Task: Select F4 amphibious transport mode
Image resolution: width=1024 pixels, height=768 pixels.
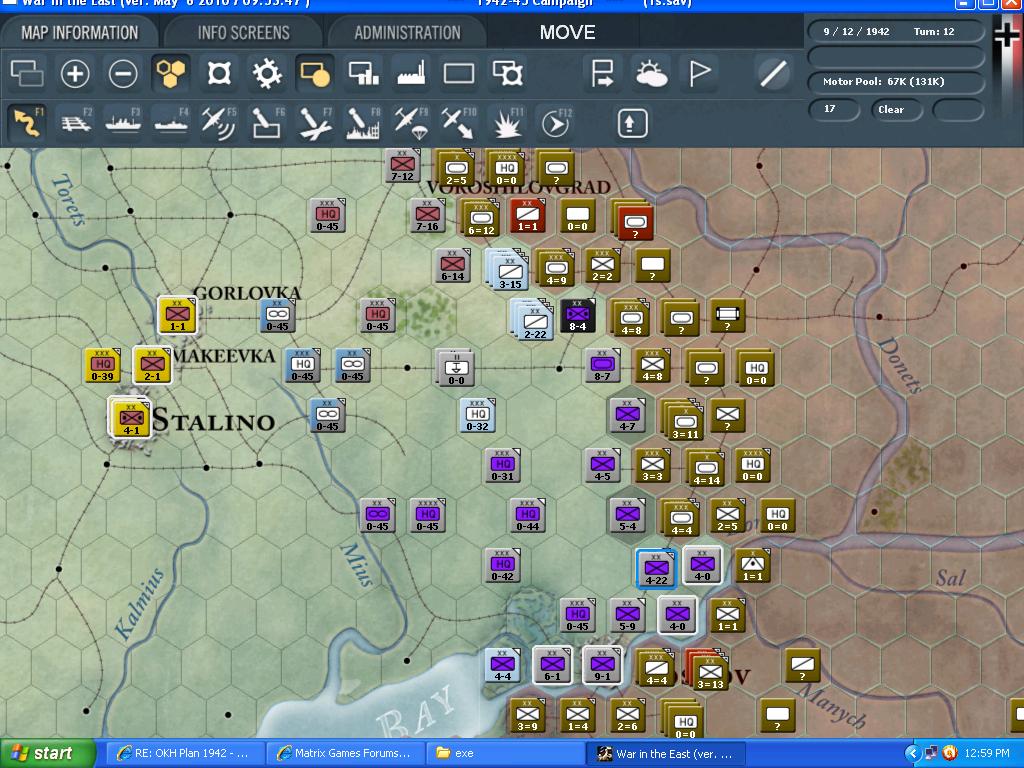Action: click(171, 122)
